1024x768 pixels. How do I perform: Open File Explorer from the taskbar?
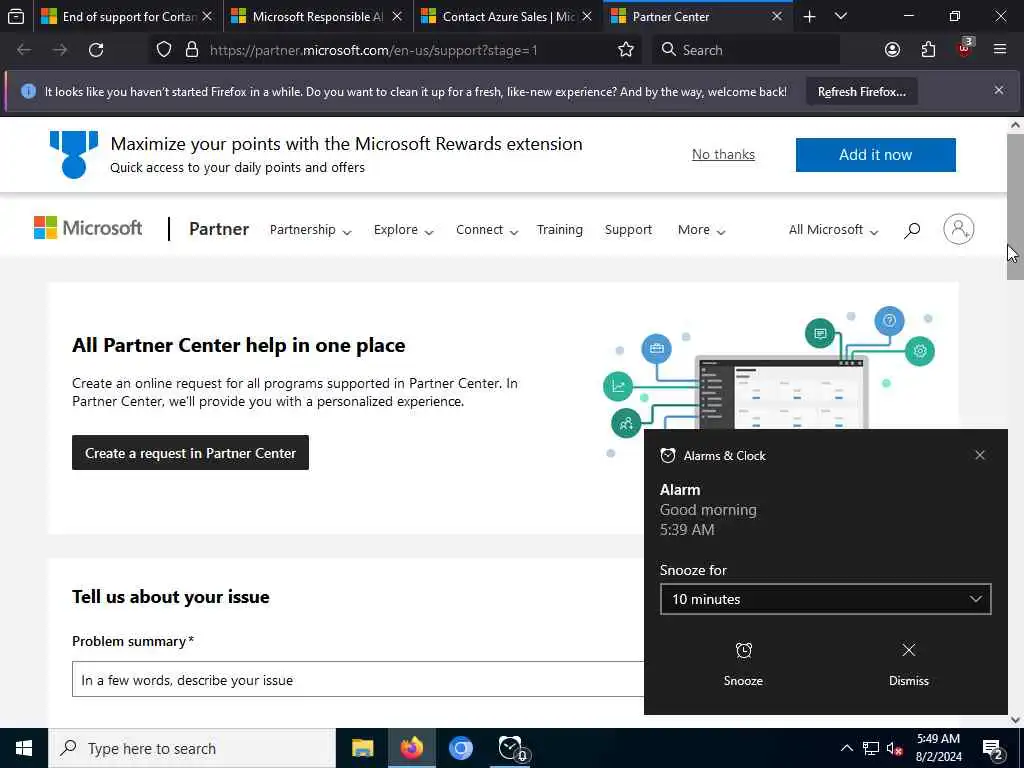point(362,748)
